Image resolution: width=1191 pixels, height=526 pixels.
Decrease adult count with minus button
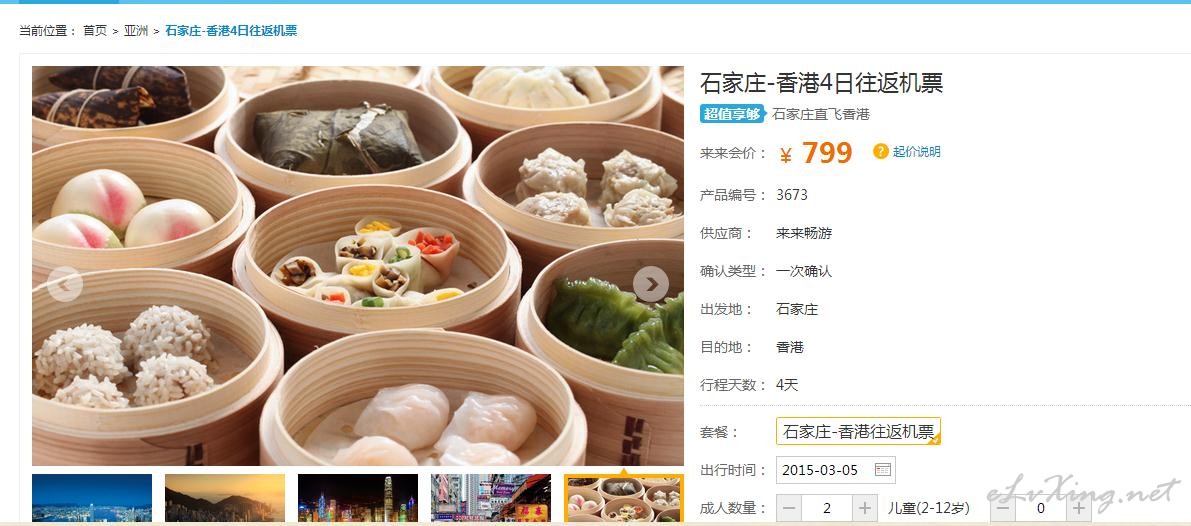(x=790, y=508)
